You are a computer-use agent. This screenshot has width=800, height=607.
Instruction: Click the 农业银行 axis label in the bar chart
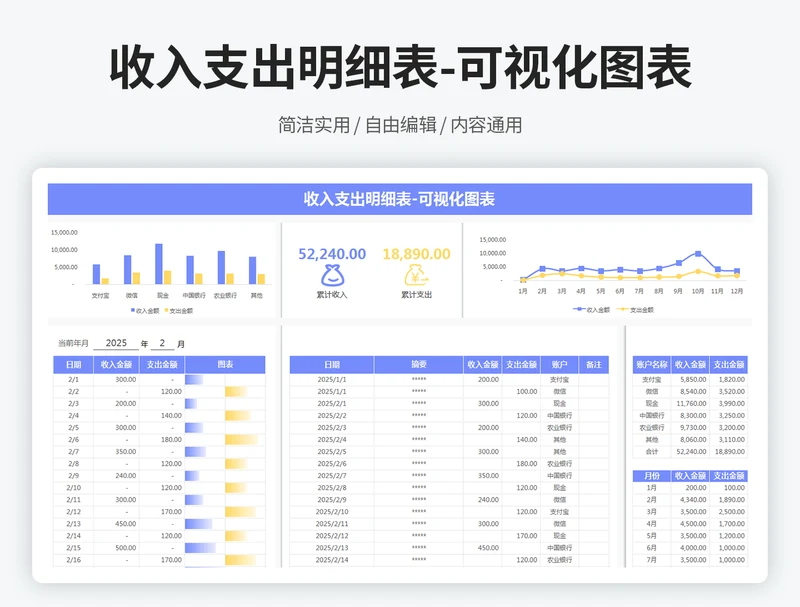(x=225, y=295)
